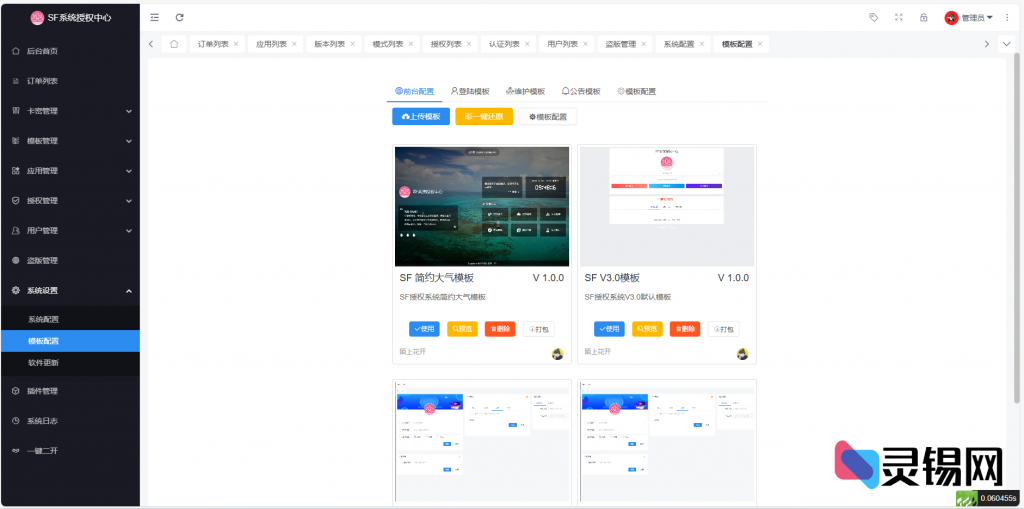This screenshot has width=1024, height=509.
Task: Close the 订单列表 tab
Action: (x=236, y=44)
